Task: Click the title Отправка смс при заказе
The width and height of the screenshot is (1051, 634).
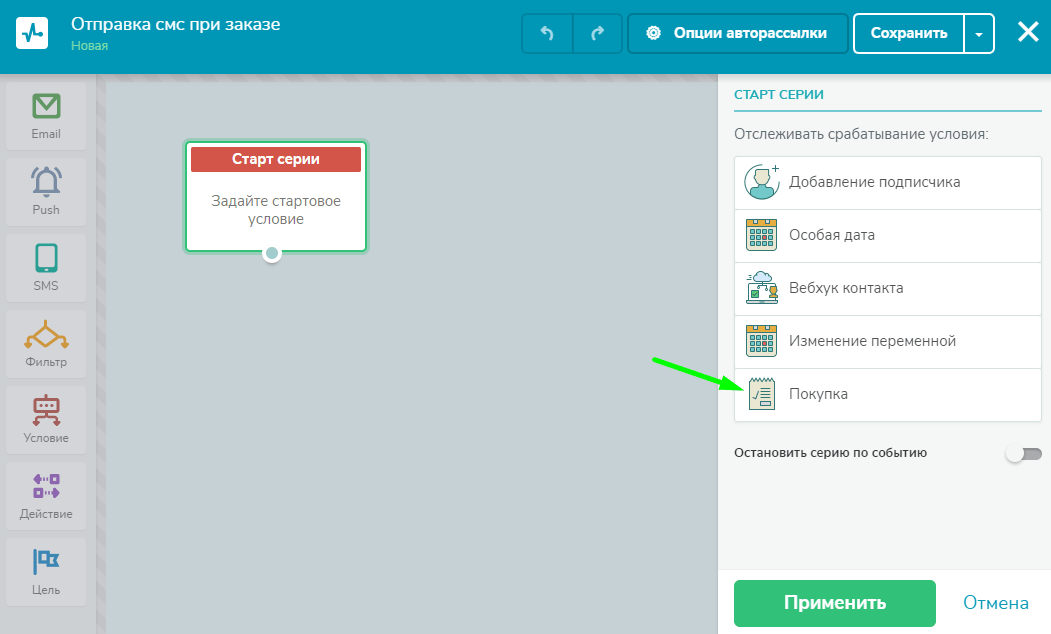Action: point(176,24)
